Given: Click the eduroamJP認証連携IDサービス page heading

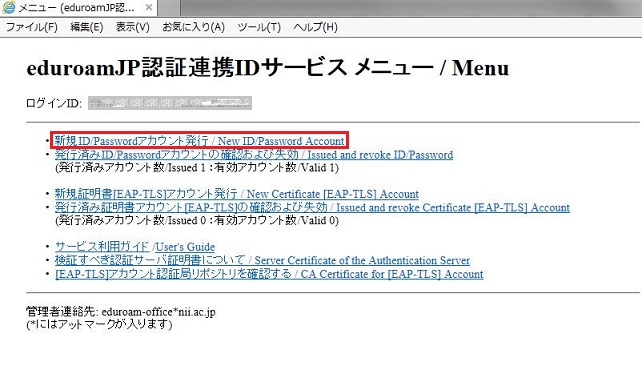Looking at the screenshot, I should pos(267,68).
